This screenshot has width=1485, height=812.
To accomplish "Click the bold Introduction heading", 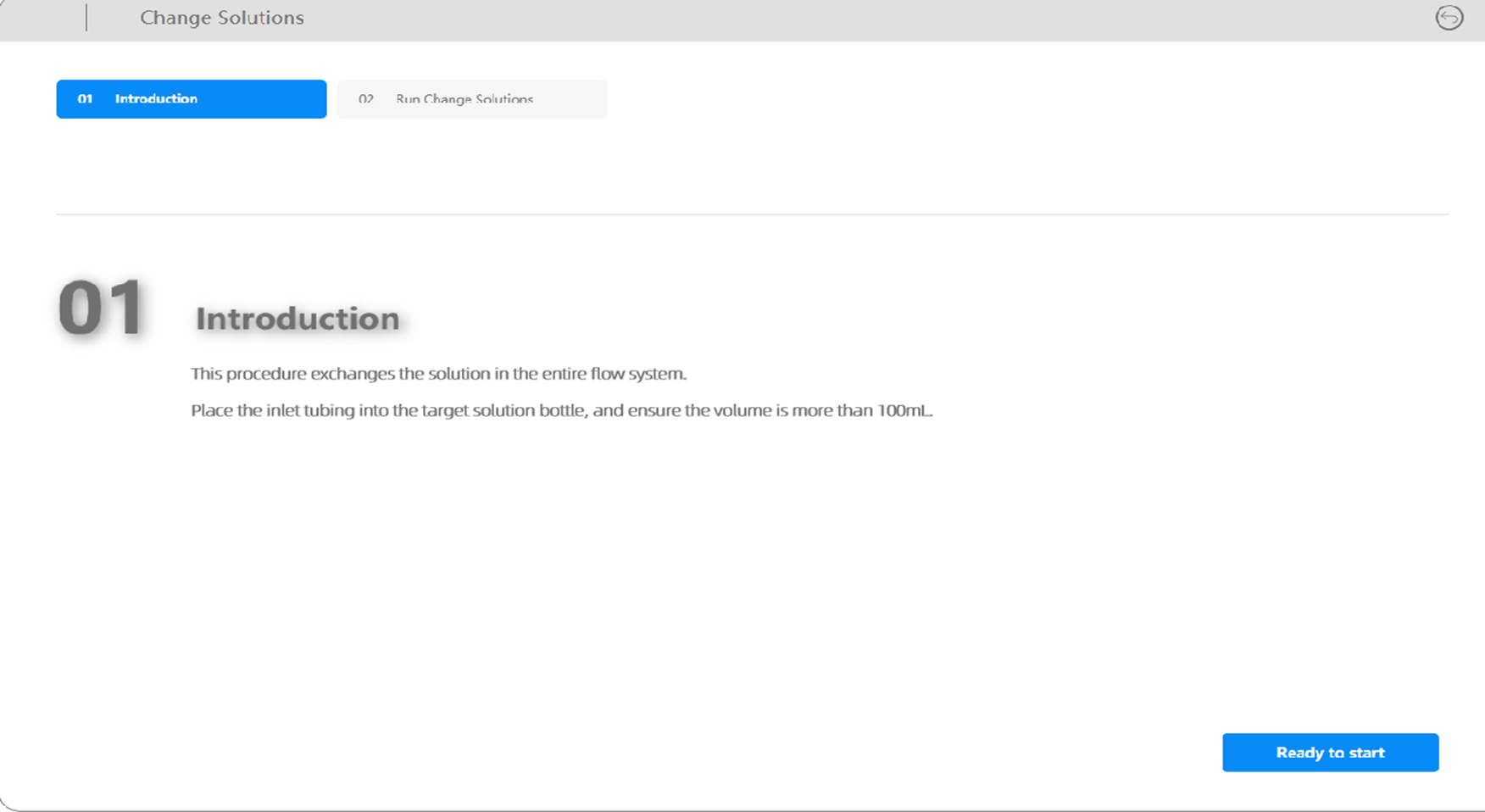I will tap(298, 319).
